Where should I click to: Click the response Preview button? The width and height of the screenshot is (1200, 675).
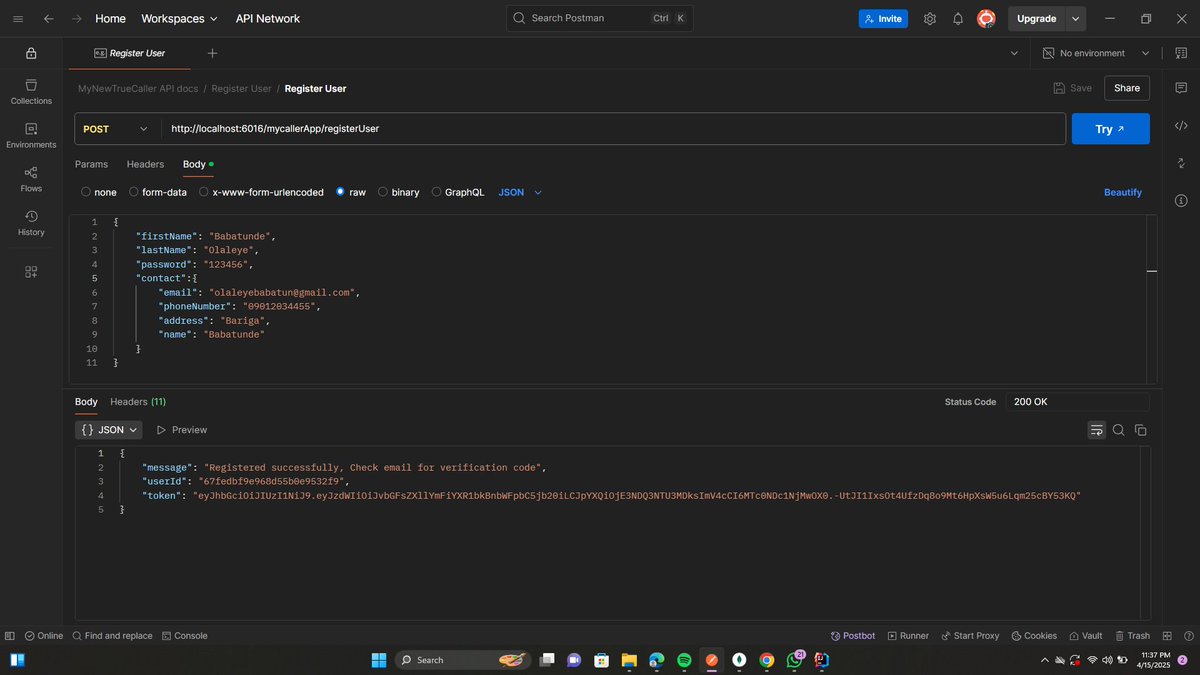point(181,430)
